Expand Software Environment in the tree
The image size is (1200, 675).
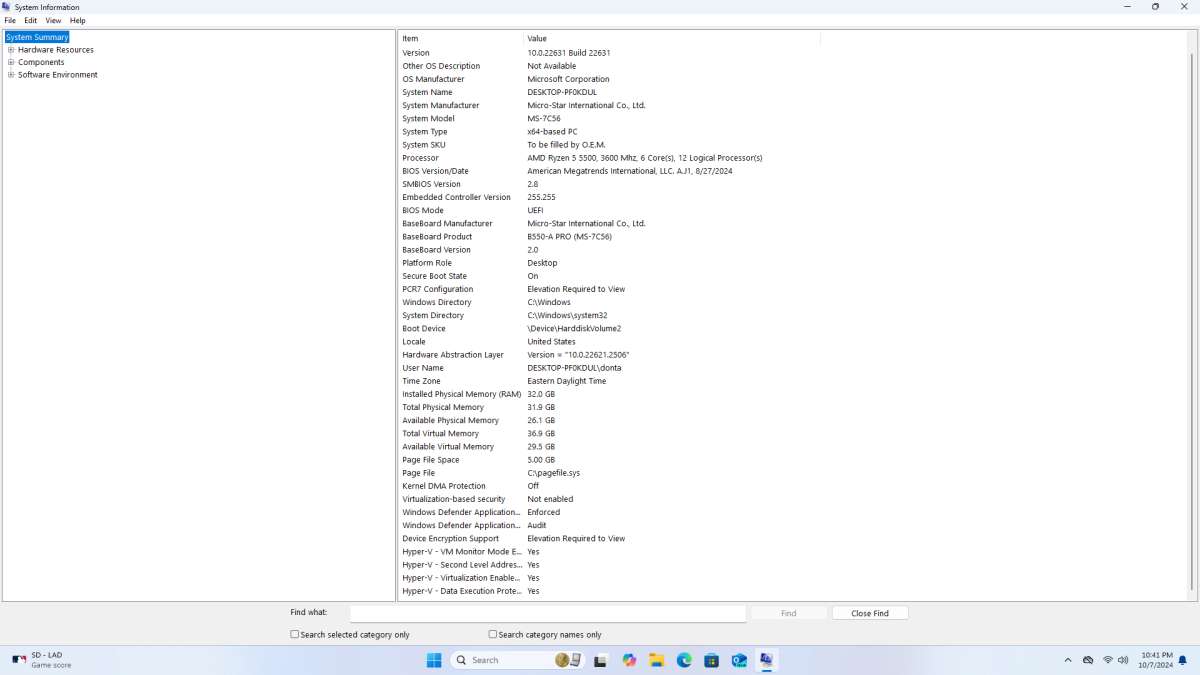coord(9,74)
